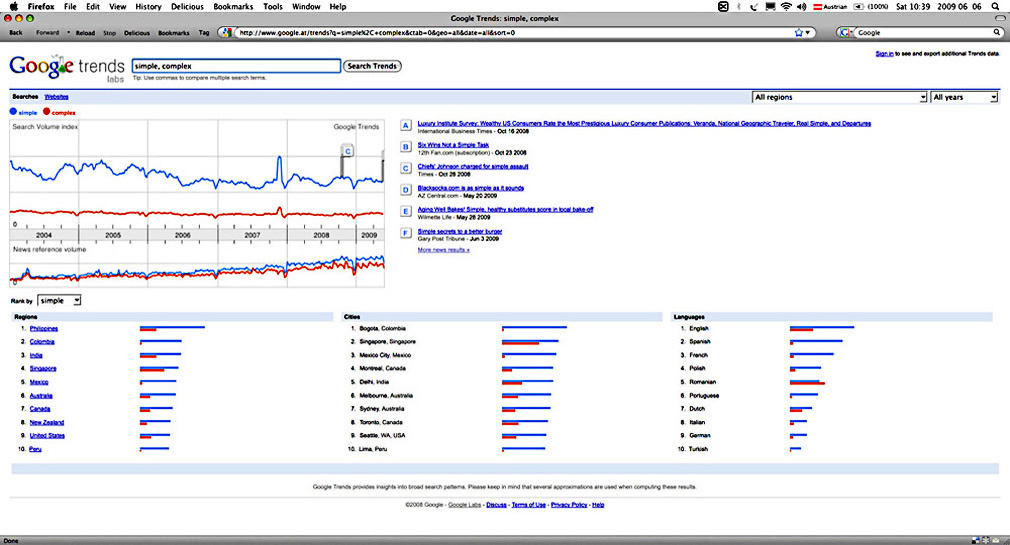Viewport: 1010px width, 545px height.
Task: Select the Searches tab
Action: tap(25, 97)
